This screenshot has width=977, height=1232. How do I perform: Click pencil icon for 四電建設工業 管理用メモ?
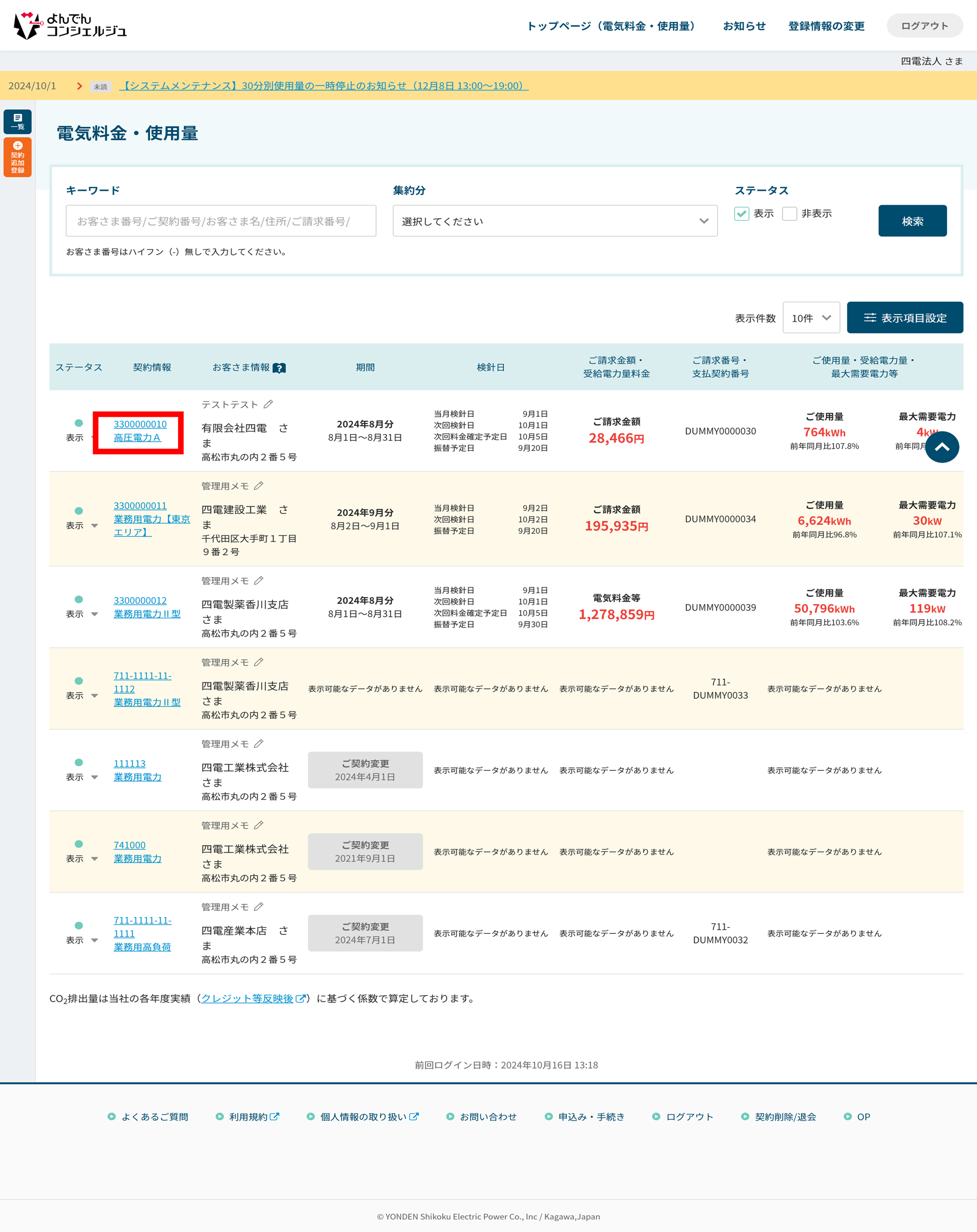tap(258, 486)
